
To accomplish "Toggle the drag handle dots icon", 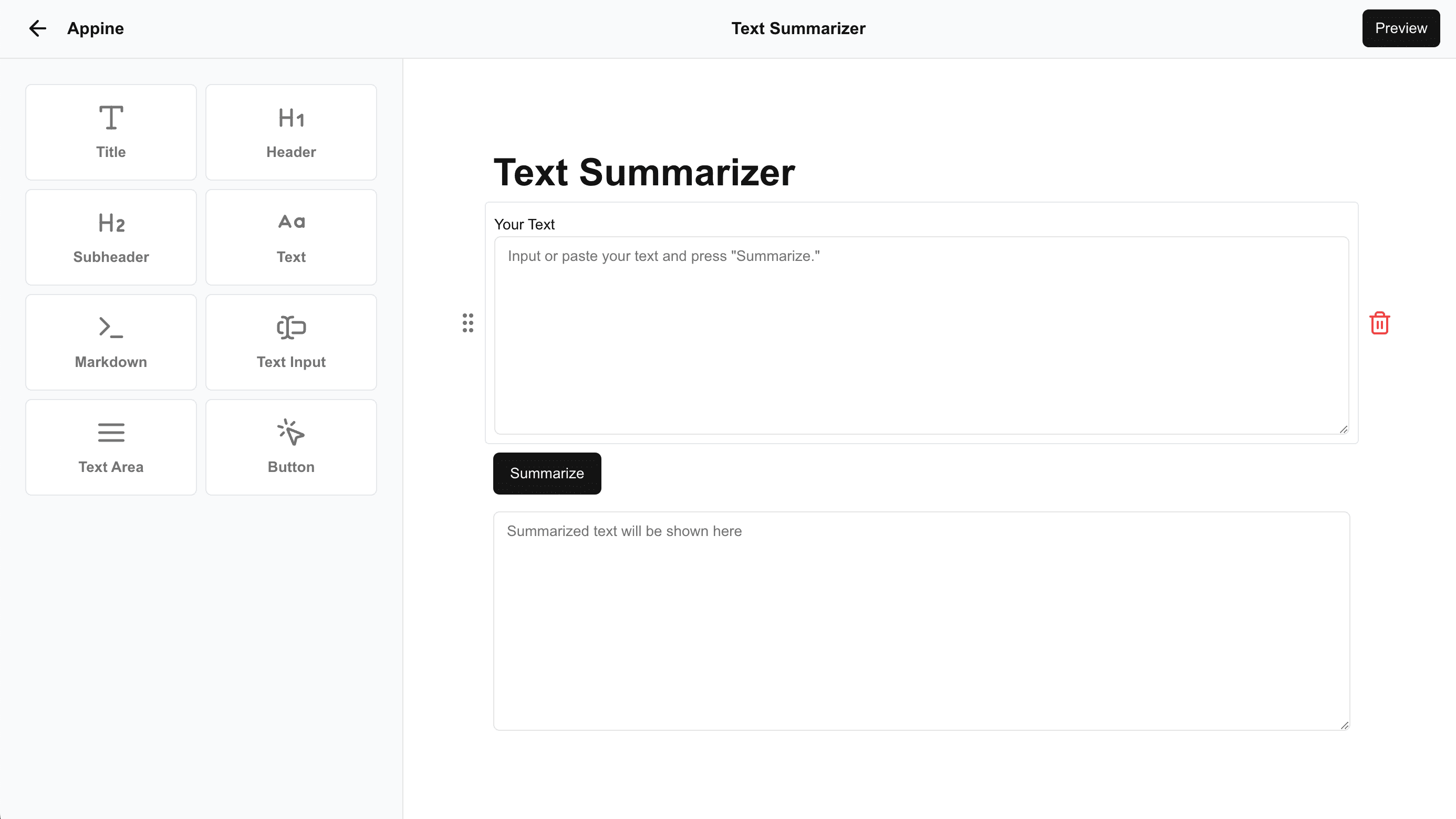I will pos(467,323).
